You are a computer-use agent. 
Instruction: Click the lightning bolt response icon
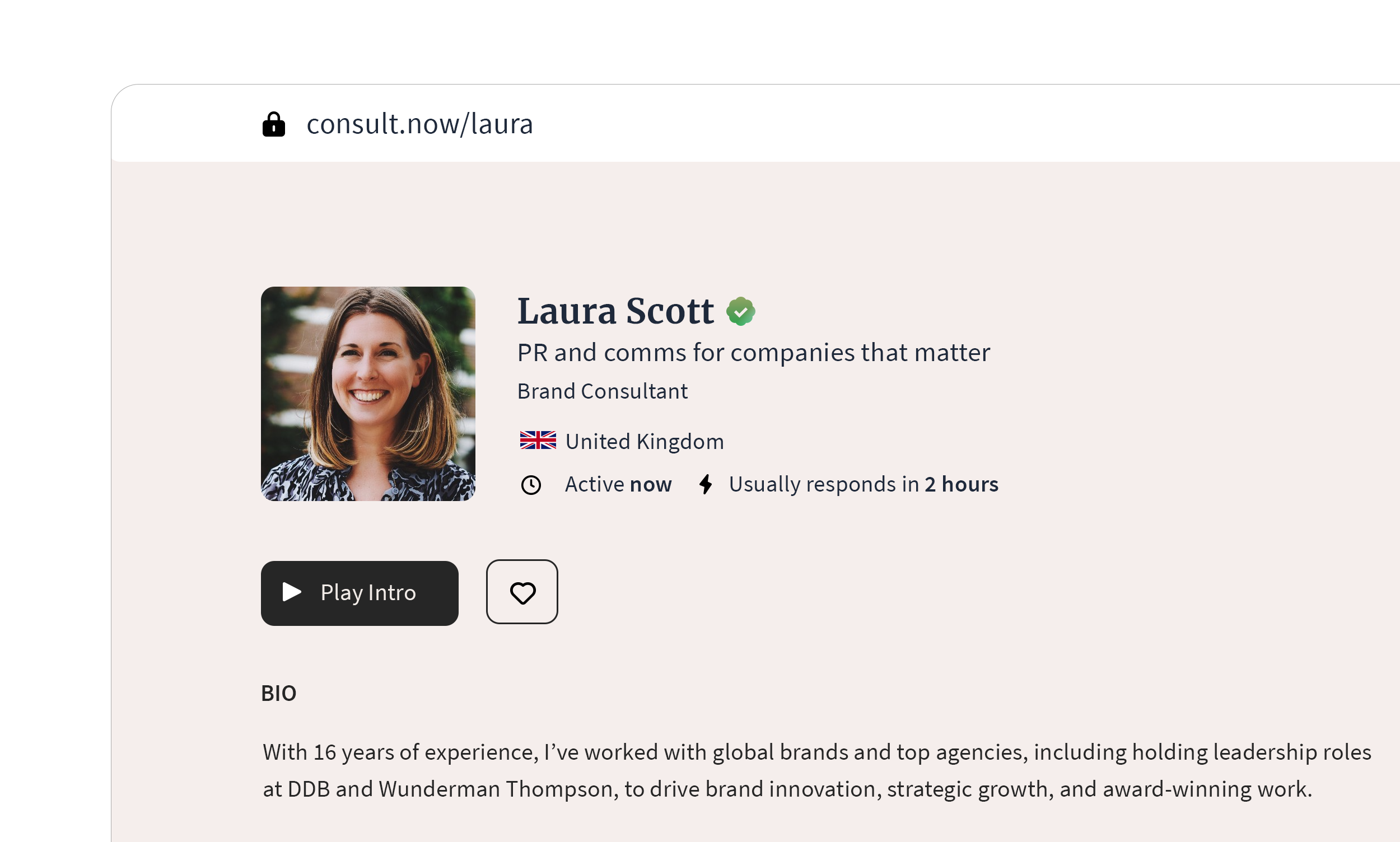pos(706,485)
